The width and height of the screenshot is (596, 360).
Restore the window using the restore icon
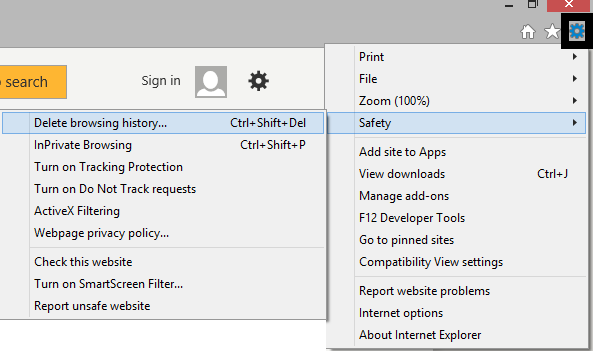tap(533, 5)
